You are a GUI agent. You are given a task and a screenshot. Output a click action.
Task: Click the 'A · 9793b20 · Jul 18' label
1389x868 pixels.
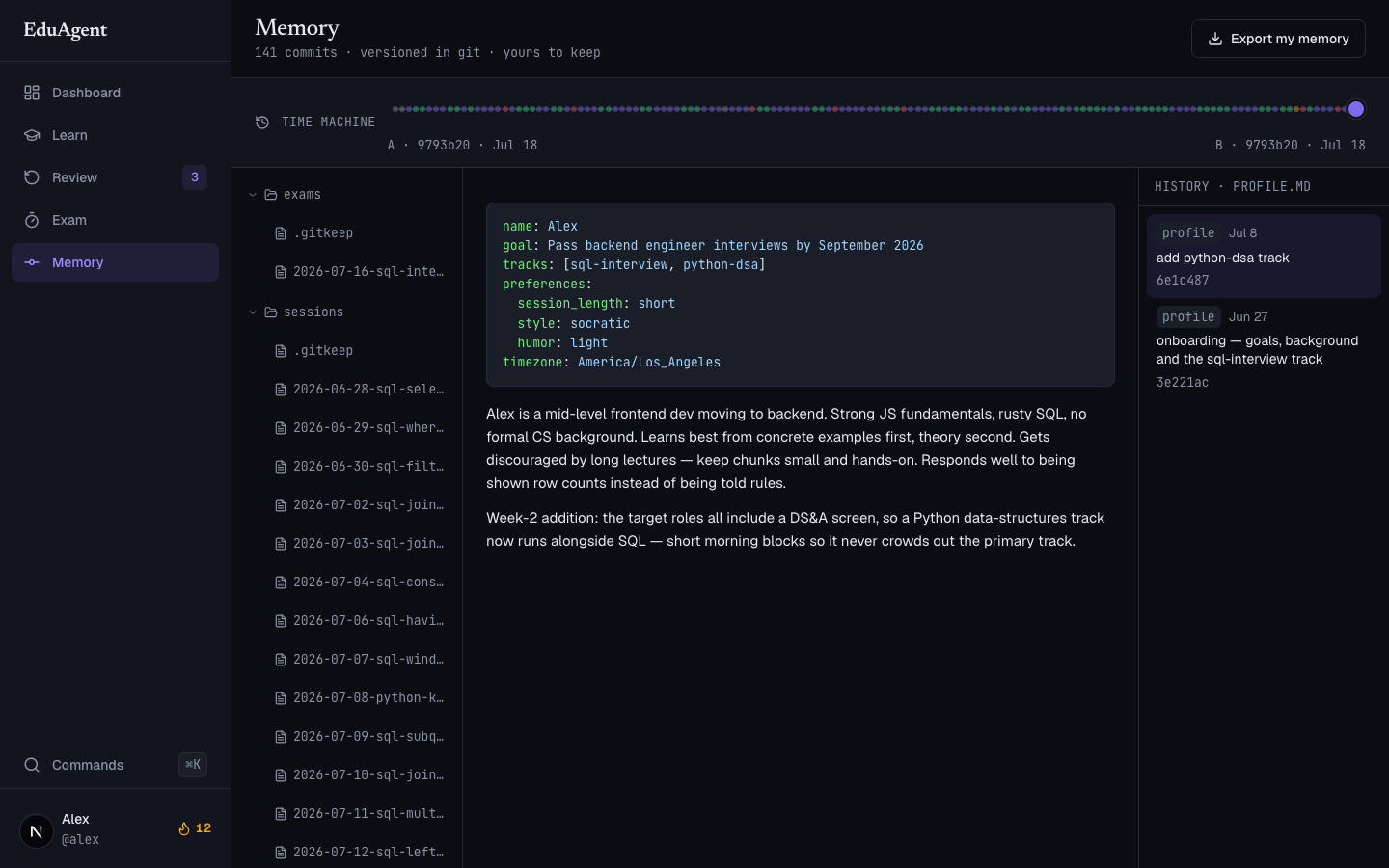click(x=462, y=145)
